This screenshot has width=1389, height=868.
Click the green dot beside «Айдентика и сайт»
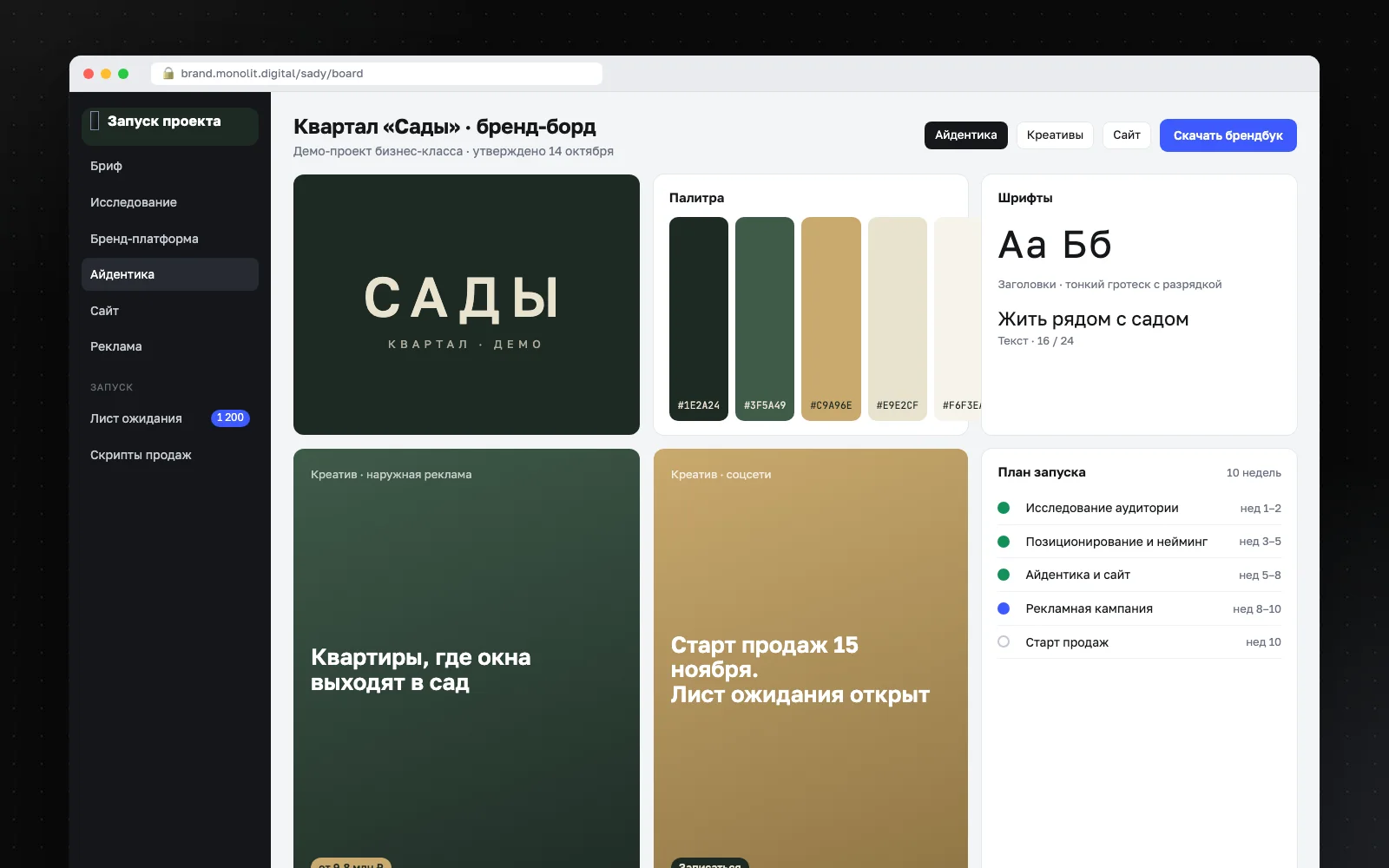coord(1004,575)
